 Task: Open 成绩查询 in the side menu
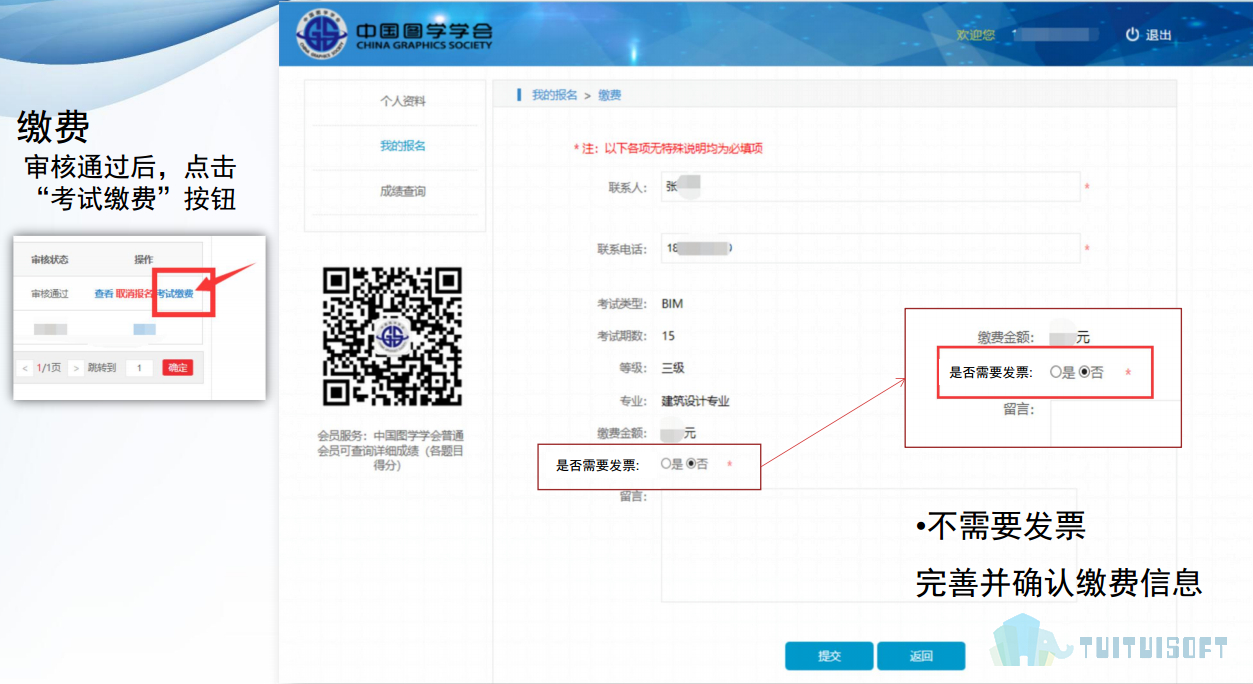[x=403, y=191]
